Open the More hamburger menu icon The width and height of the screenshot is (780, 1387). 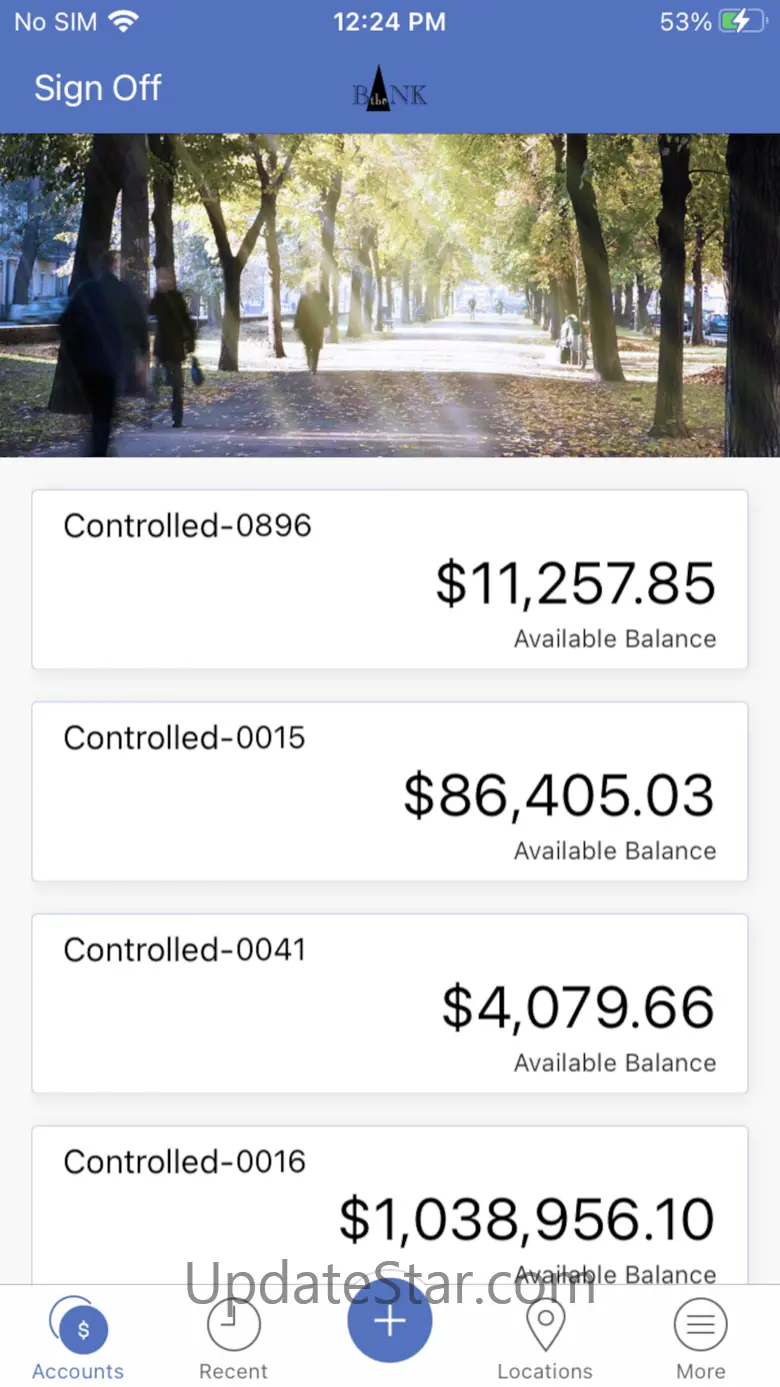coord(701,1325)
